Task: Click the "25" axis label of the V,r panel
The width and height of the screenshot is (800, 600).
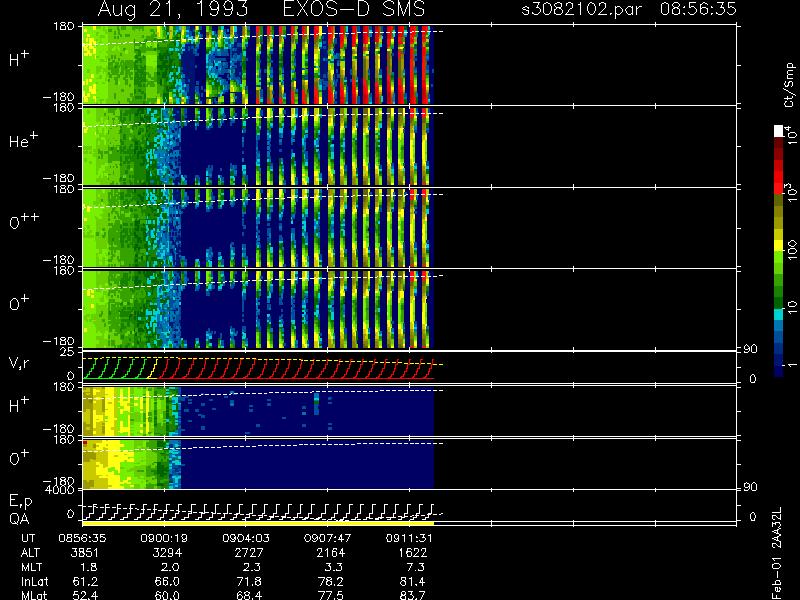Action: [x=68, y=352]
